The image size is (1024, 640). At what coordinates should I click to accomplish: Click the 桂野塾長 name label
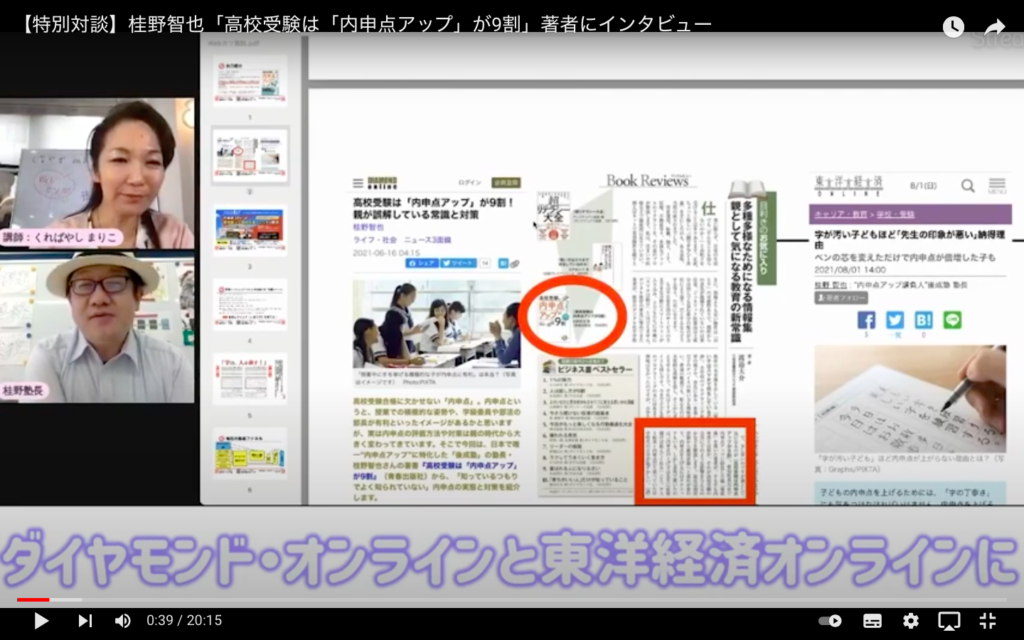coord(24,391)
